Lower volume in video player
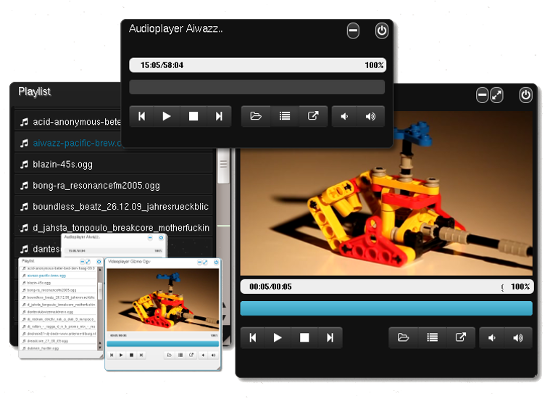 [x=492, y=338]
